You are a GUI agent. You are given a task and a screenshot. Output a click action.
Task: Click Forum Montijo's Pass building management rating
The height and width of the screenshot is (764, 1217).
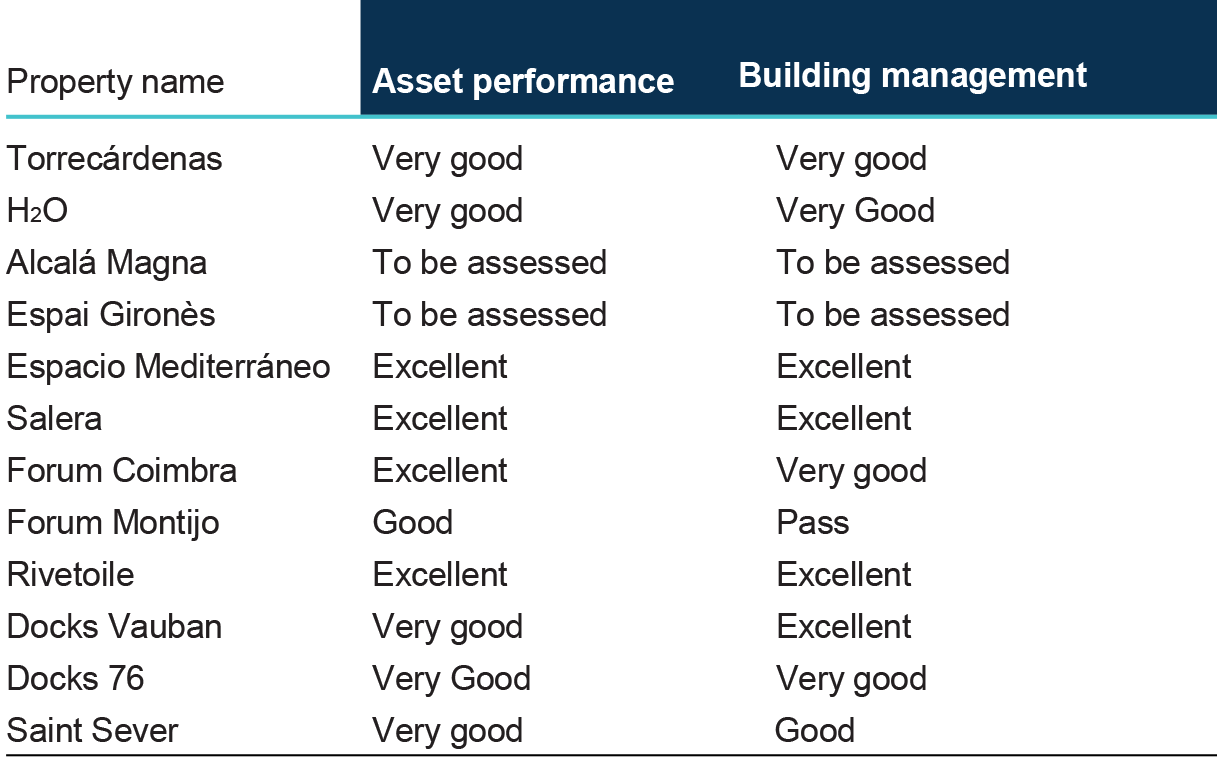point(812,522)
